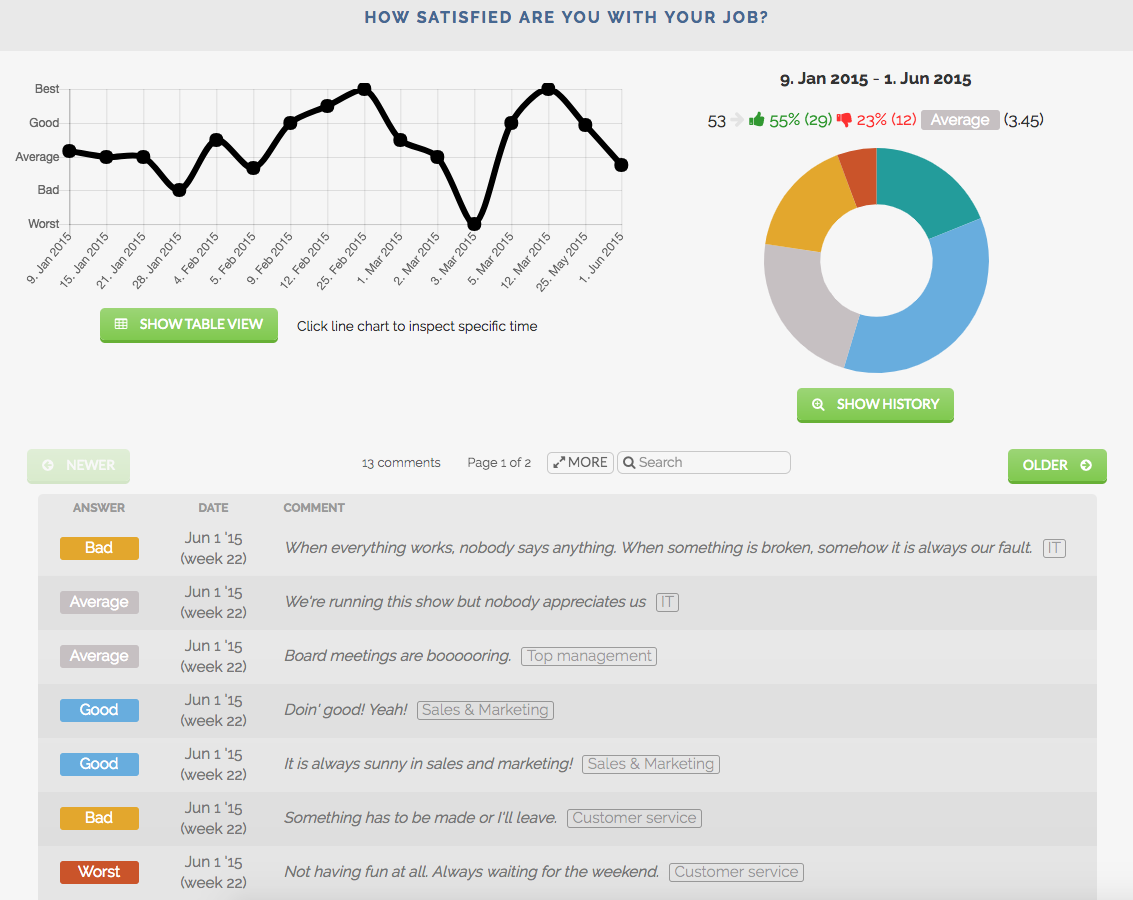The height and width of the screenshot is (900, 1133).
Task: Click the COMMENT column header
Action: (x=314, y=508)
